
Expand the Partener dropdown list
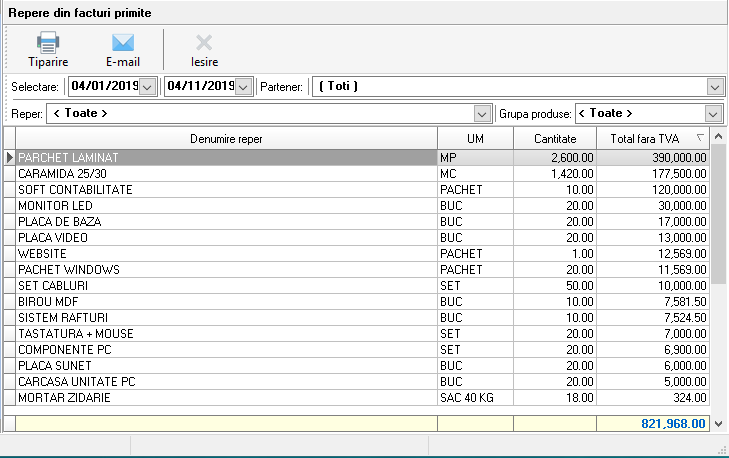(714, 87)
